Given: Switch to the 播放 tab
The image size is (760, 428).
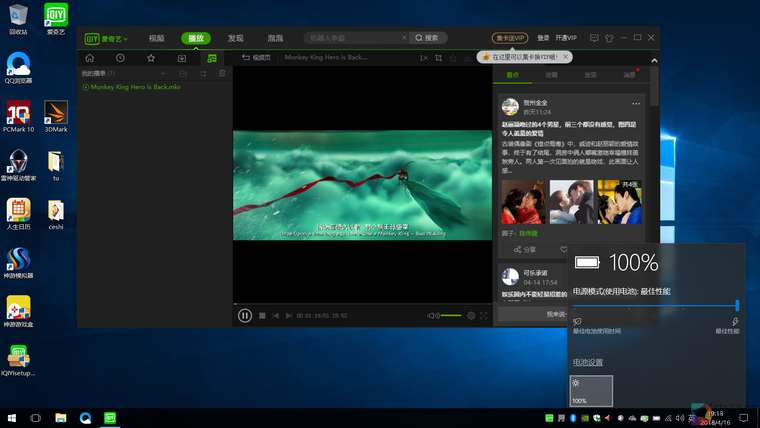Looking at the screenshot, I should click(196, 38).
